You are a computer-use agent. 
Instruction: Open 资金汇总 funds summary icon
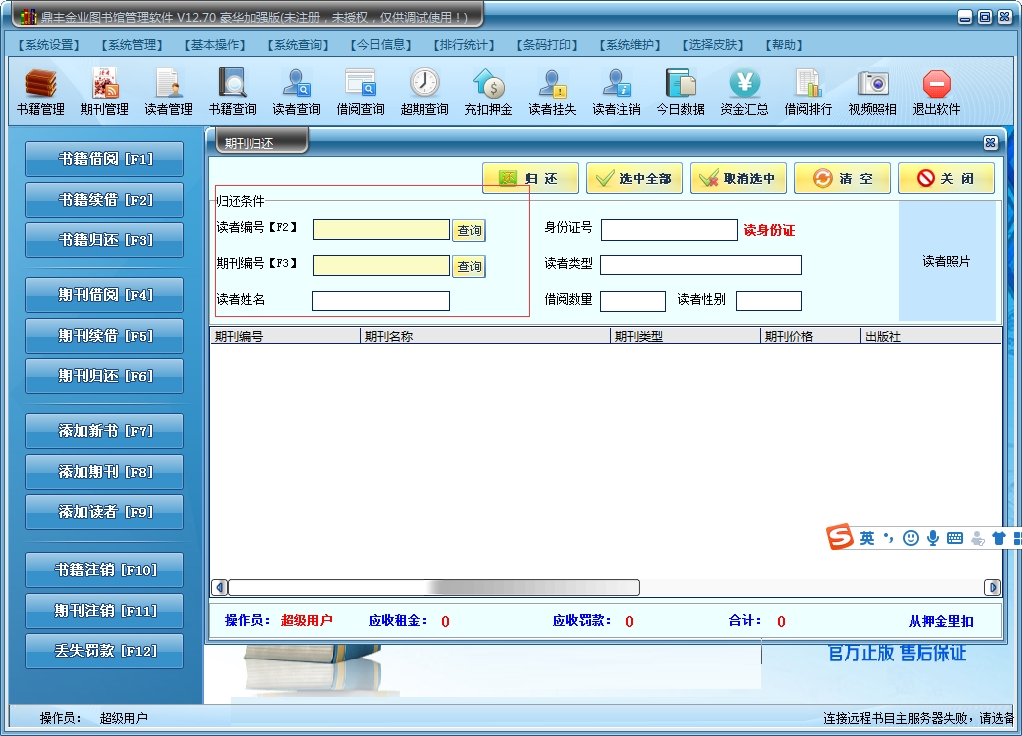pos(744,91)
